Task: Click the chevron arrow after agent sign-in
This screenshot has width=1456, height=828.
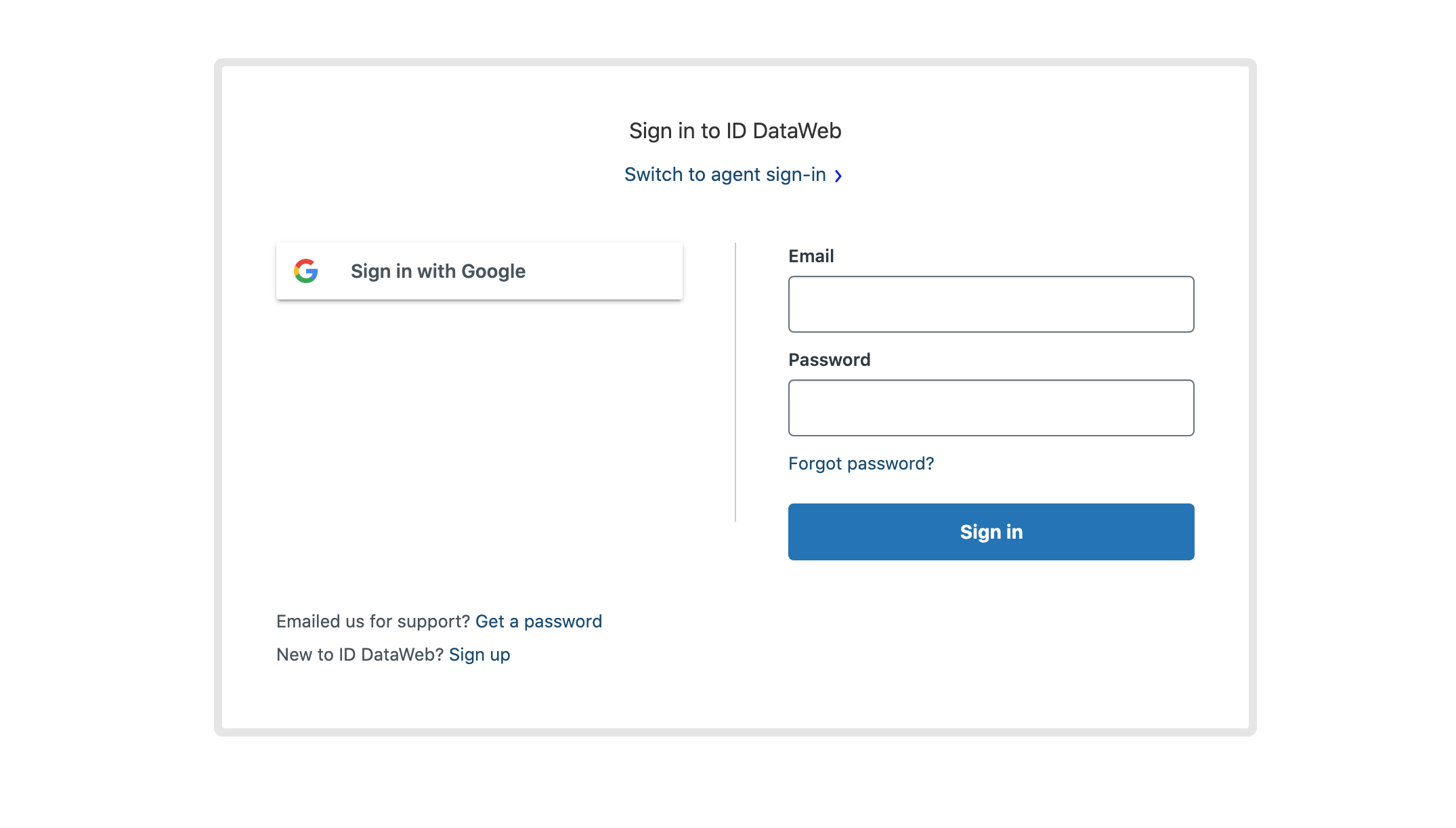Action: 838,176
